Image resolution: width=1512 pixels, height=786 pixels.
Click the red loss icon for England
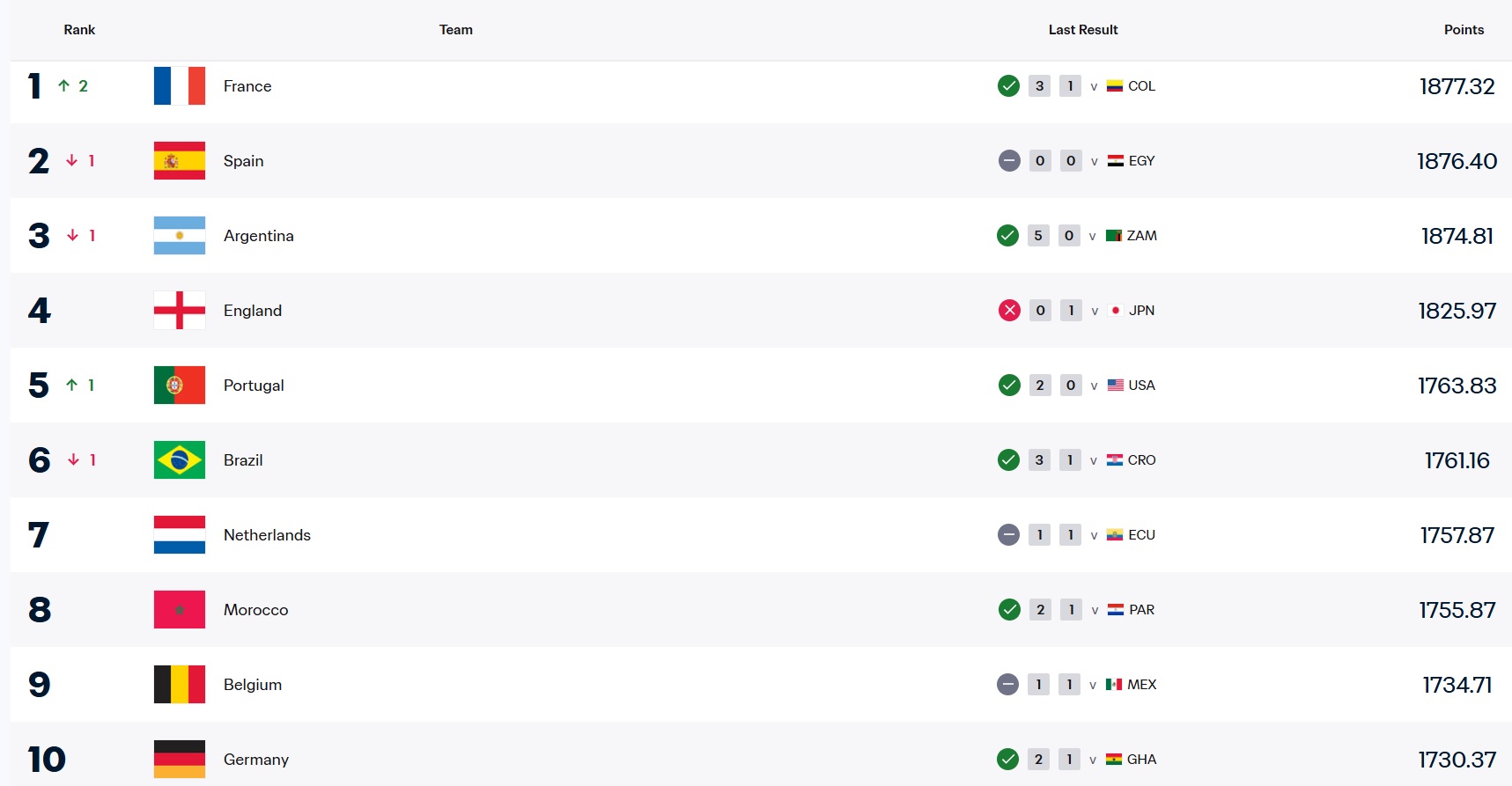(x=1009, y=311)
